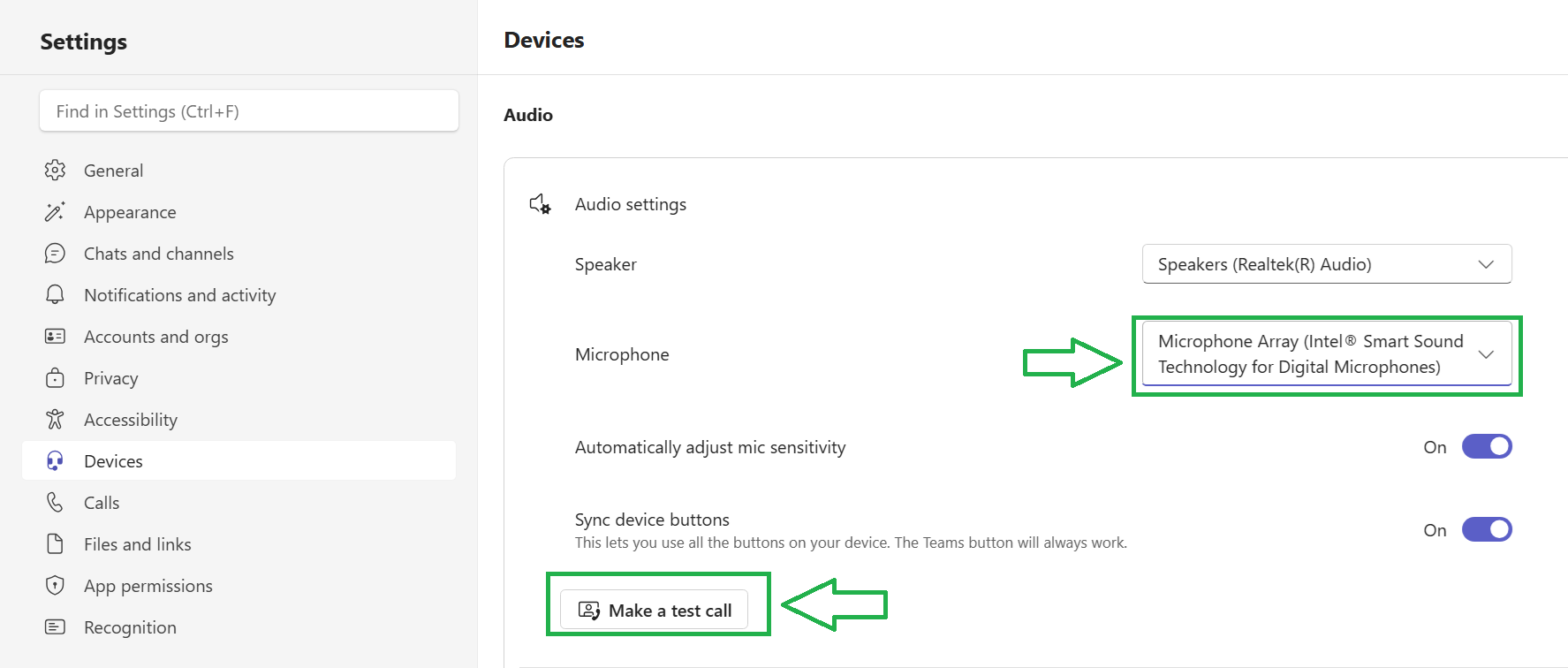The width and height of the screenshot is (1568, 668).
Task: Click Make a test call button
Action: (655, 610)
